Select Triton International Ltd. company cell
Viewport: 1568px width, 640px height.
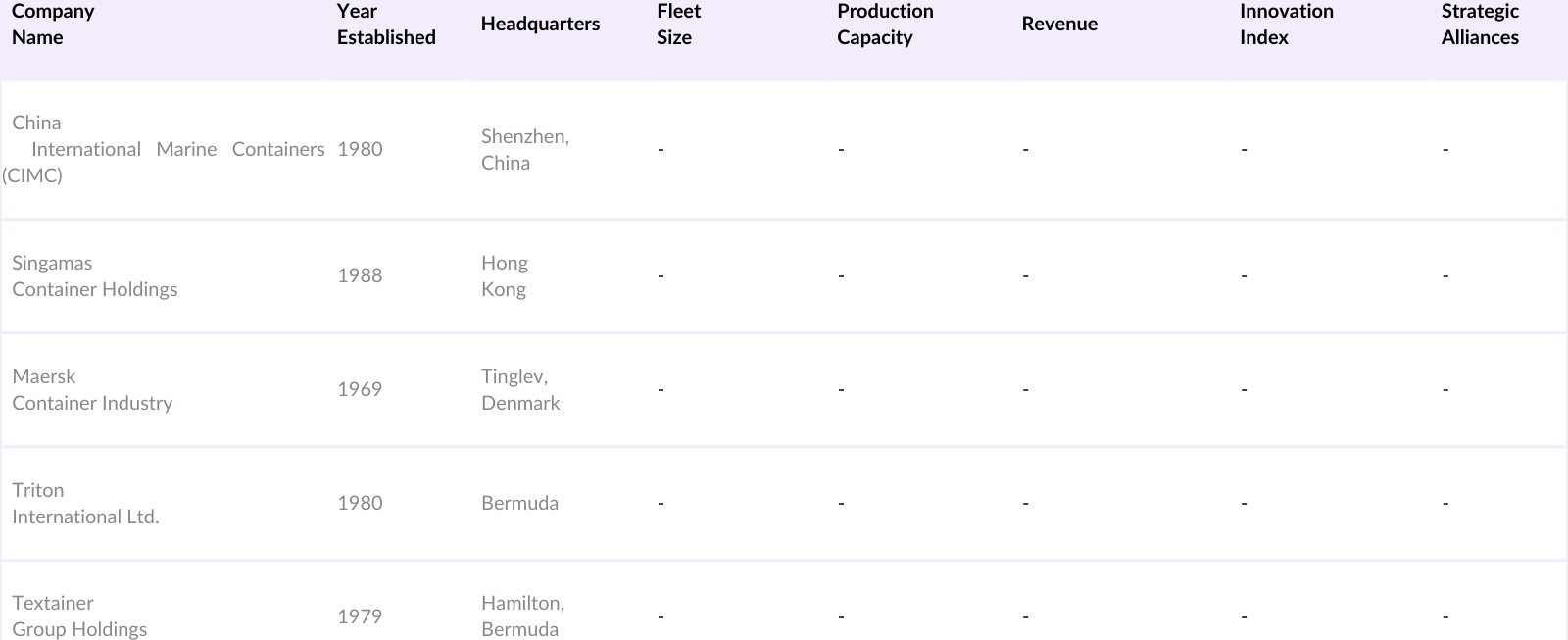85,504
